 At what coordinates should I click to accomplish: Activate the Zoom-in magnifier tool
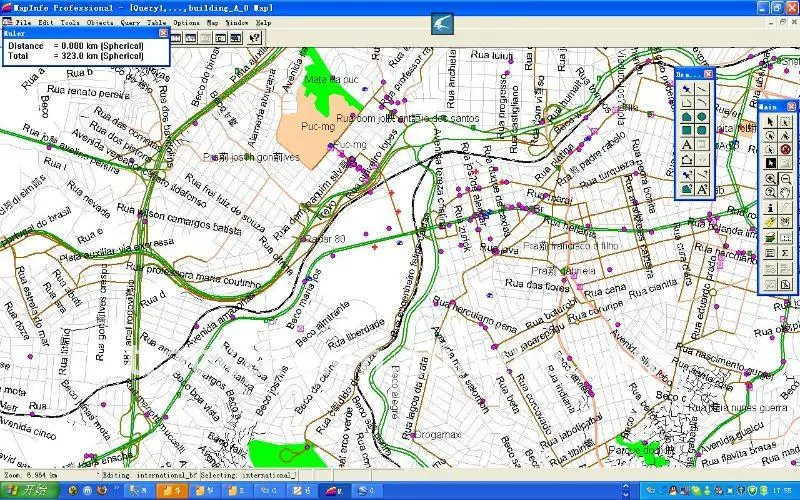tap(770, 179)
